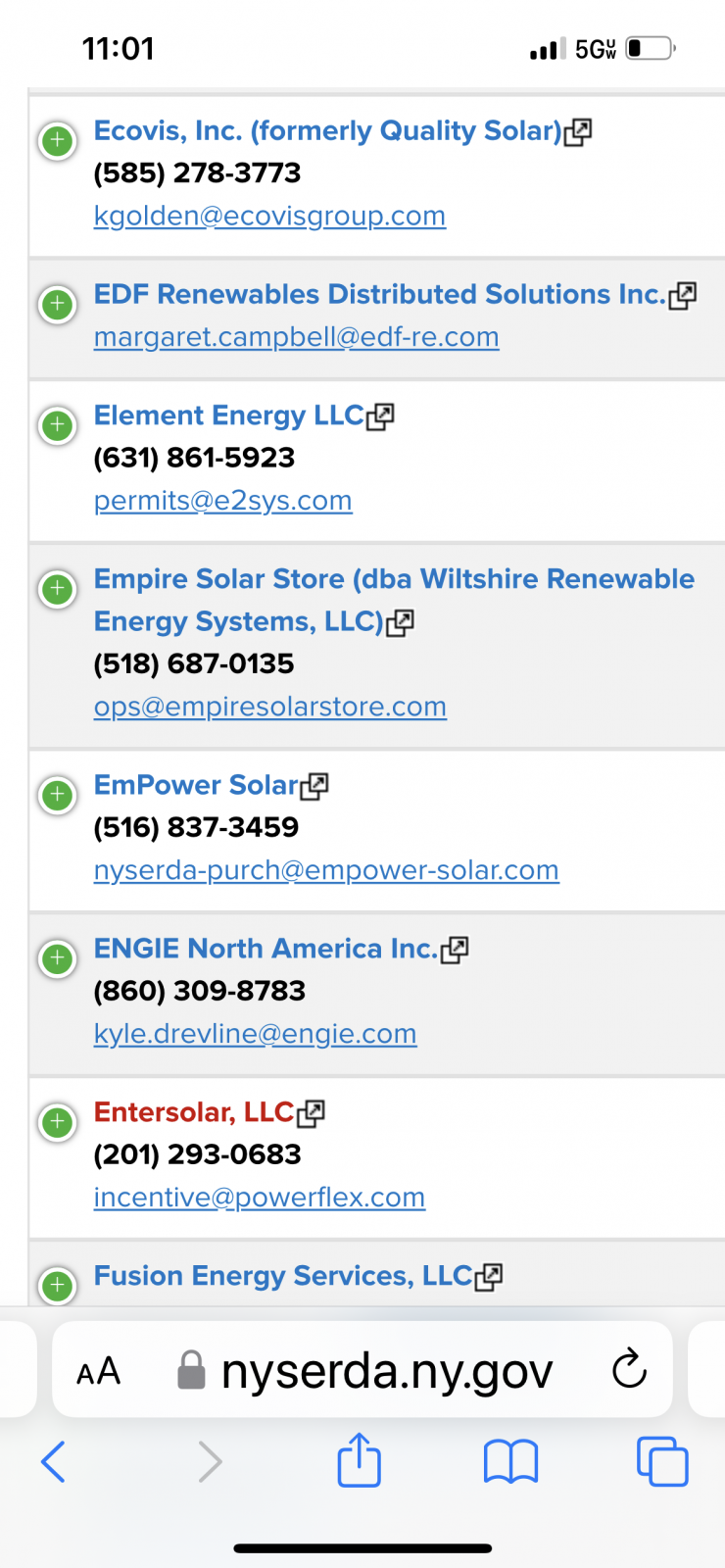Expand the Empire Solar Store entry
This screenshot has width=725, height=1568.
(x=57, y=590)
